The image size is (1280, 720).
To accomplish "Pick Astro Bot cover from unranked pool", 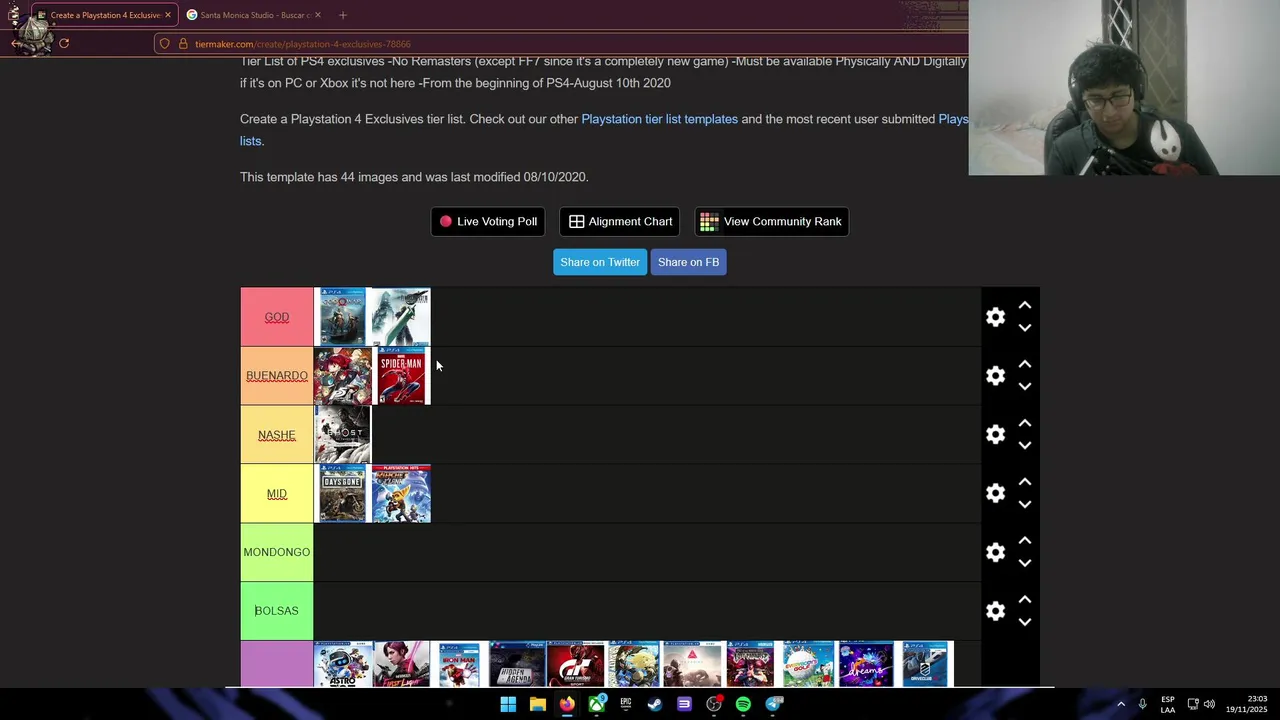I will point(343,664).
